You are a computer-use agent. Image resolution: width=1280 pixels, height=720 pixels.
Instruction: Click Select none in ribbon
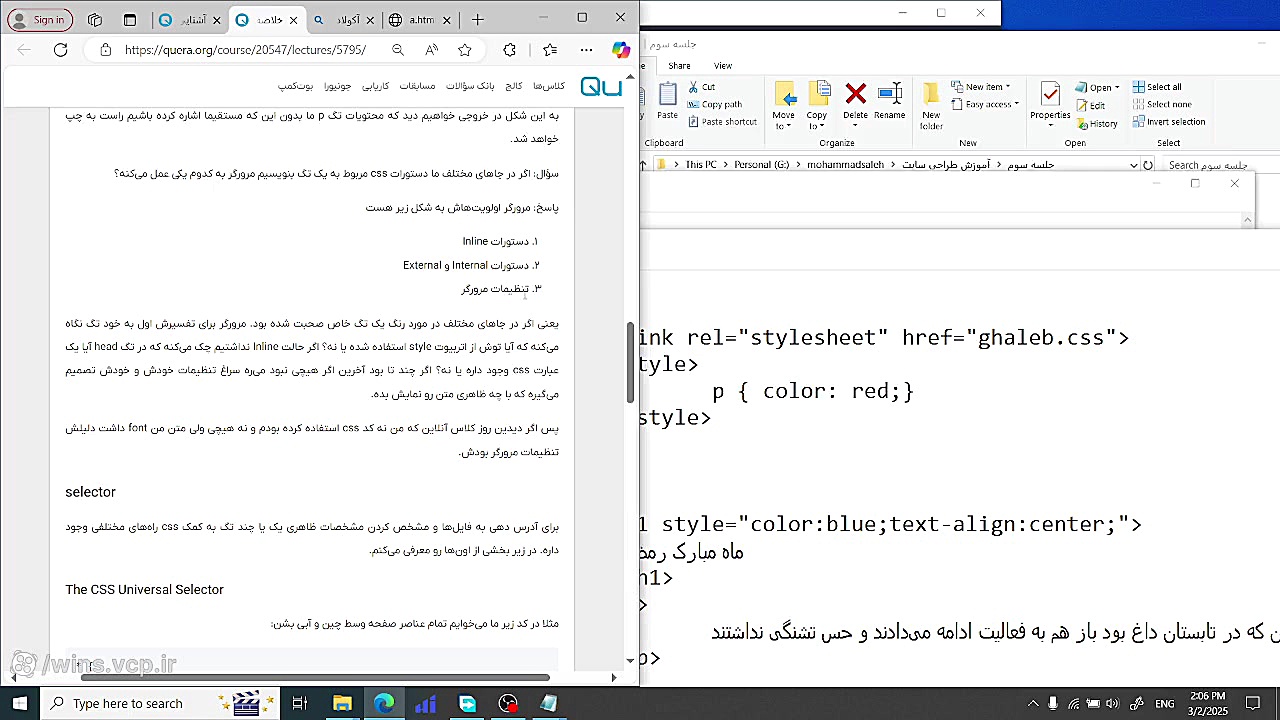click(x=1162, y=104)
